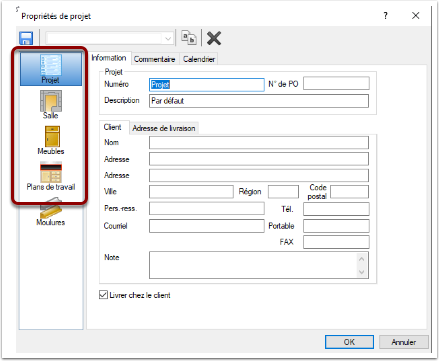Switch to the Commentaire tab
Image resolution: width=439 pixels, height=361 pixels.
[154, 59]
